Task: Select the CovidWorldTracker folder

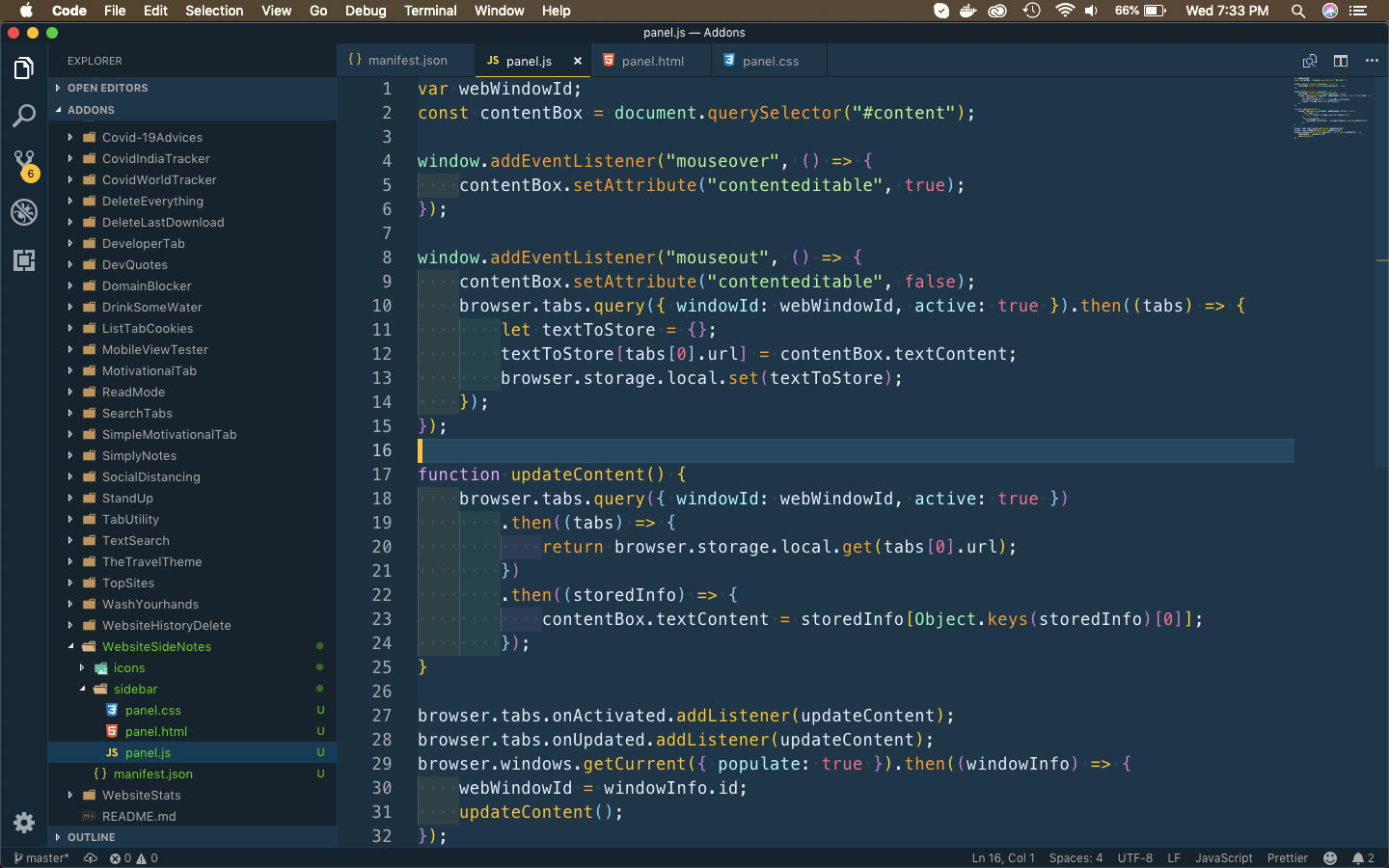Action: coord(193,179)
